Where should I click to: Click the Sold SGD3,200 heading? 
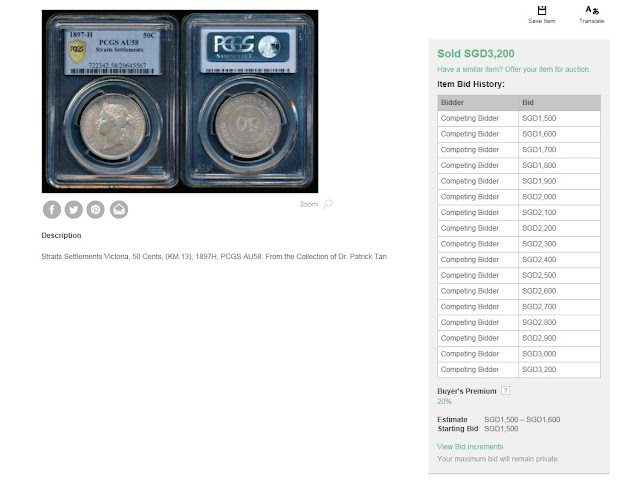click(x=476, y=53)
